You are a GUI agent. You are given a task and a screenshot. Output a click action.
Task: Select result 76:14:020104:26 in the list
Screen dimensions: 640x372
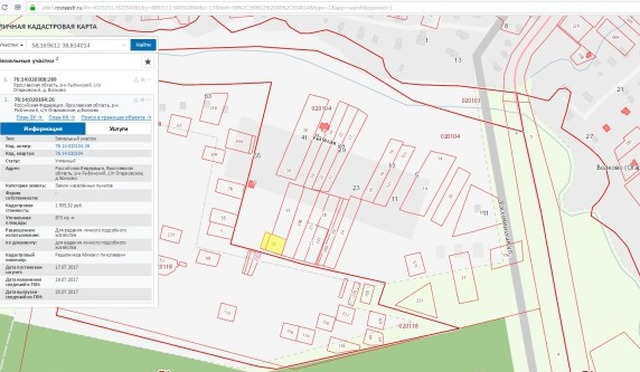[x=34, y=99]
